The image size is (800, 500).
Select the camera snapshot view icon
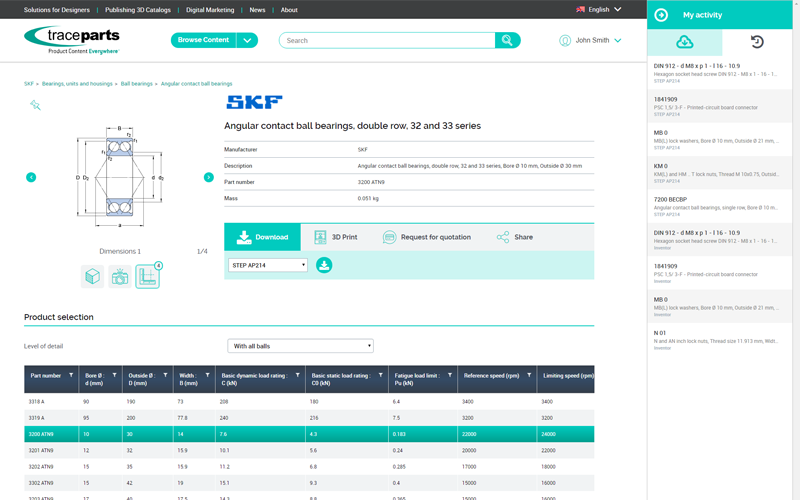click(120, 277)
